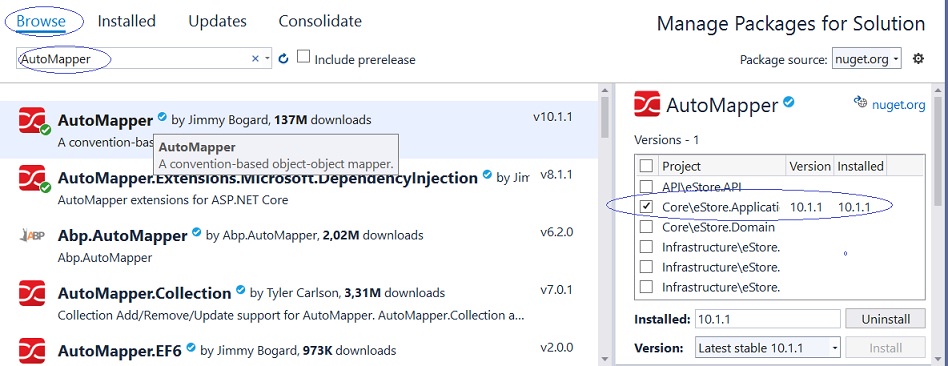
Task: Open NuGet settings gear icon
Action: (918, 59)
